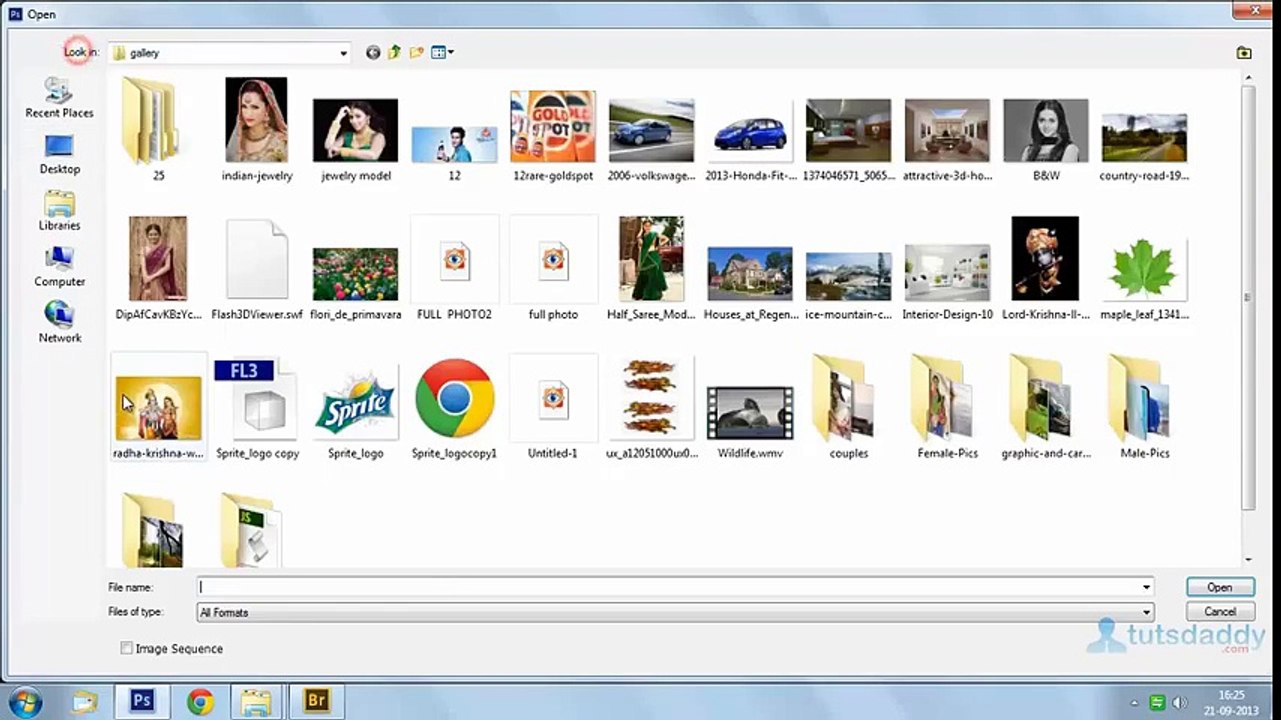Image resolution: width=1281 pixels, height=720 pixels.
Task: Select the B&W image
Action: click(1046, 130)
